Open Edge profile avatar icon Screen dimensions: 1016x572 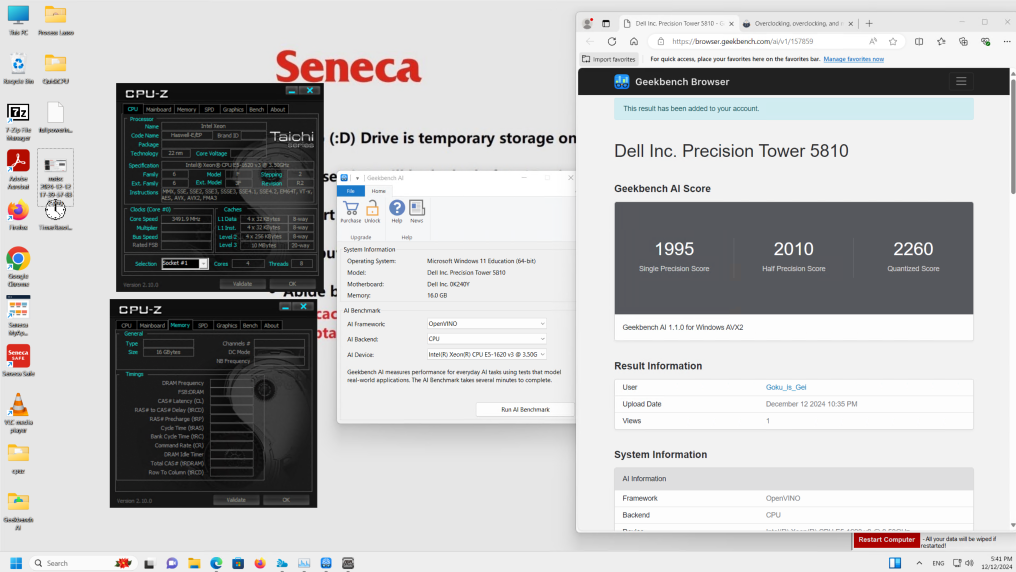point(588,23)
